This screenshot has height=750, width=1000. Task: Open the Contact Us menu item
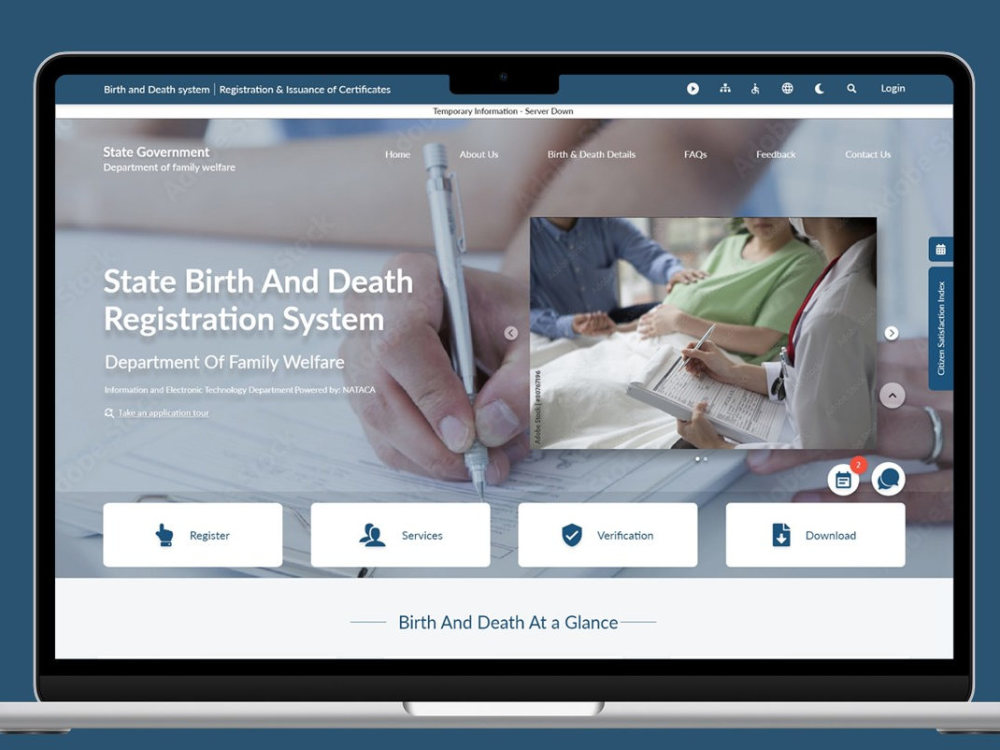(x=868, y=154)
